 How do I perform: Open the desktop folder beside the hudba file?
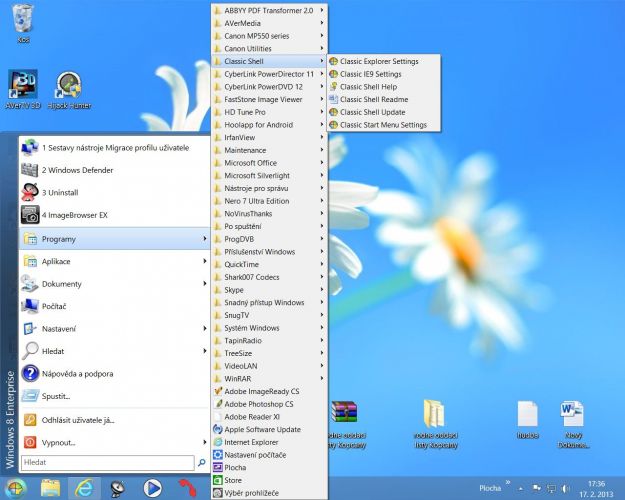(x=436, y=424)
